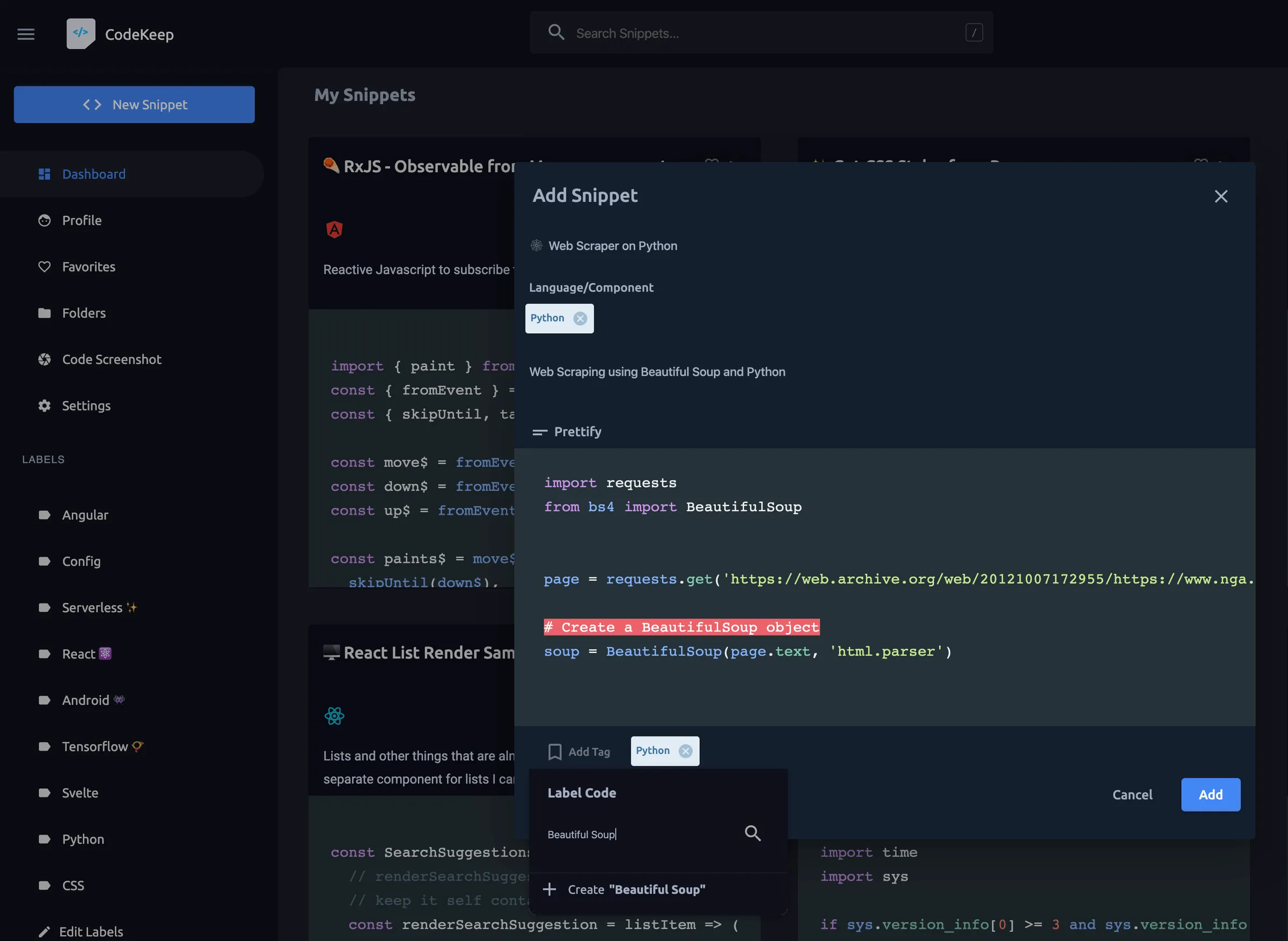Click the CodeKeep logo icon
1288x941 pixels.
tap(80, 33)
